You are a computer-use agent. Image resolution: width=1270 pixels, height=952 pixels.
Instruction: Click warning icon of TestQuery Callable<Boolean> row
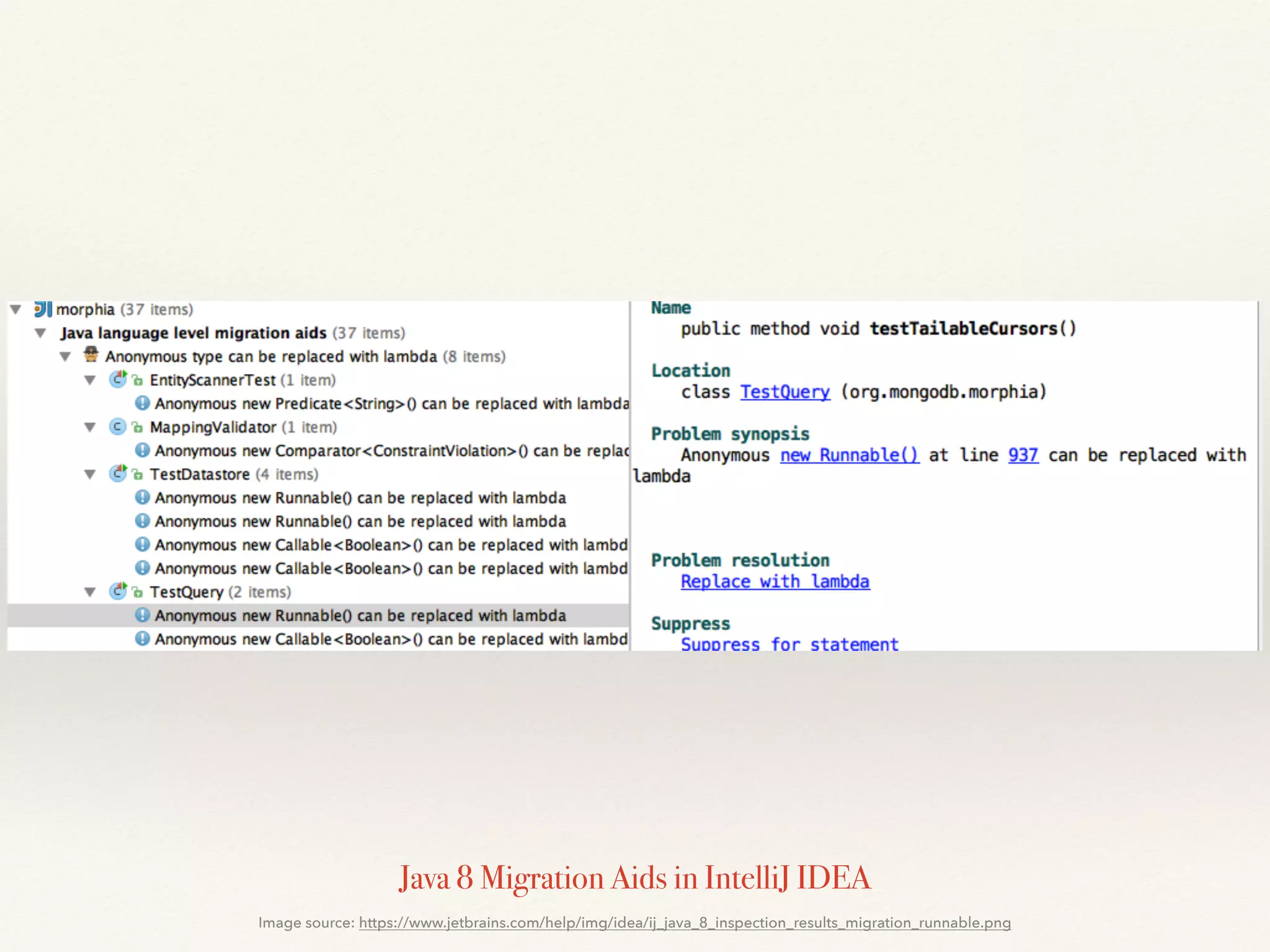[143, 638]
